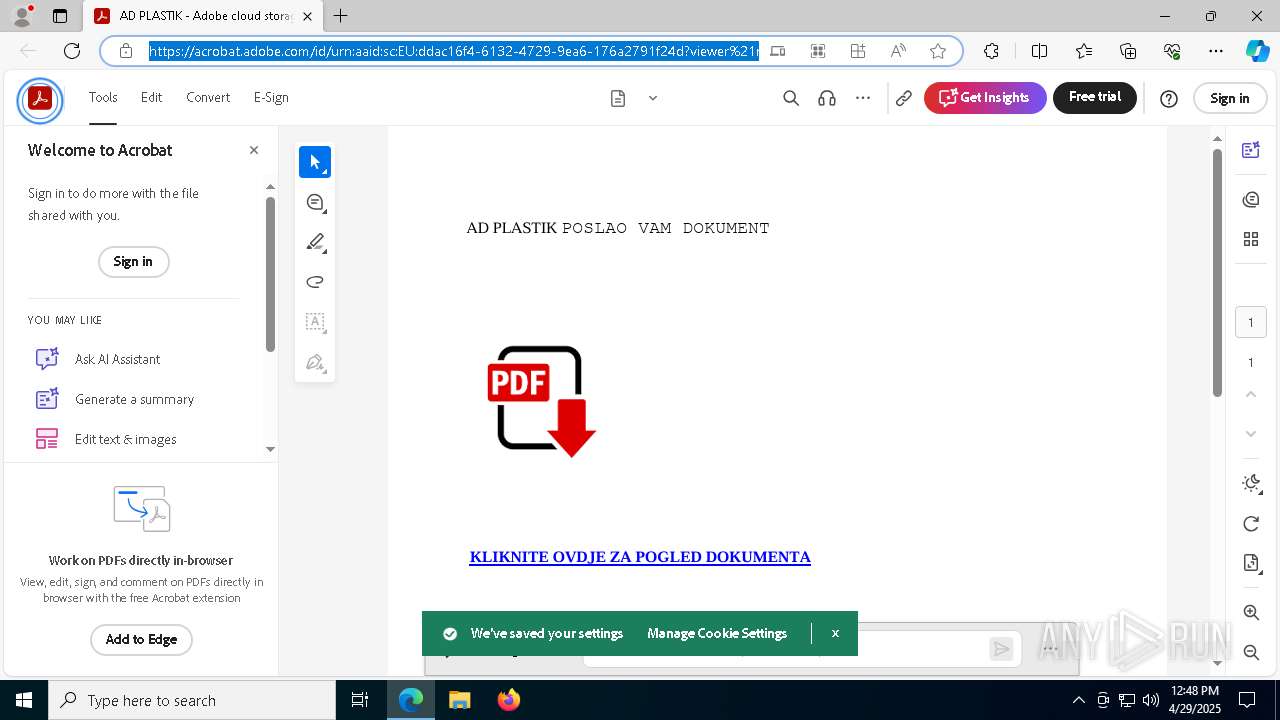Click the copy link chain icon
The width and height of the screenshot is (1280, 720).
coord(904,98)
